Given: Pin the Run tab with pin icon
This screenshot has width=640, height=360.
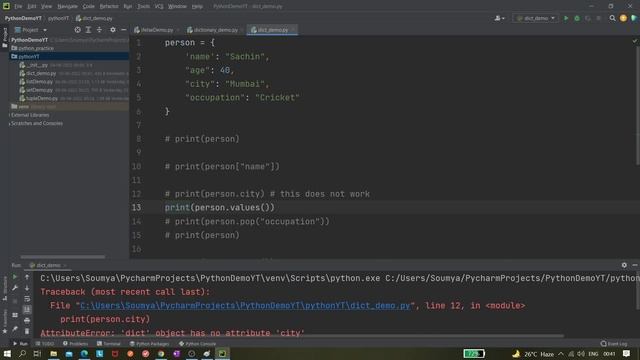Looking at the screenshot, I should point(15,329).
